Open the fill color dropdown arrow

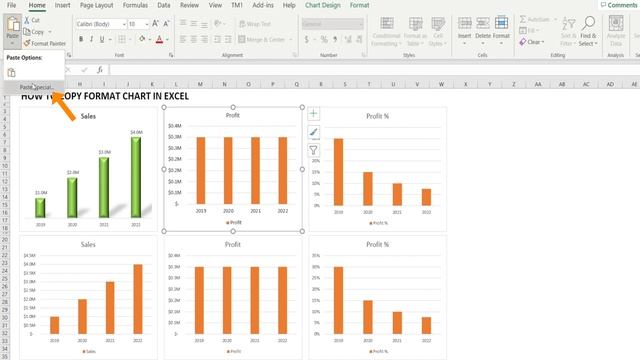(150, 40)
